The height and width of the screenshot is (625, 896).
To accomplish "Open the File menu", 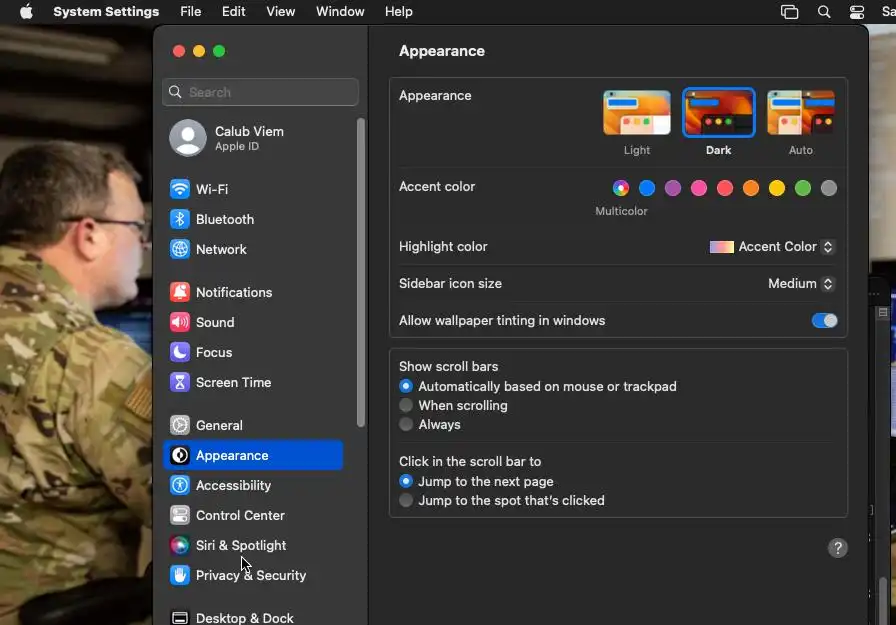I will [x=190, y=11].
